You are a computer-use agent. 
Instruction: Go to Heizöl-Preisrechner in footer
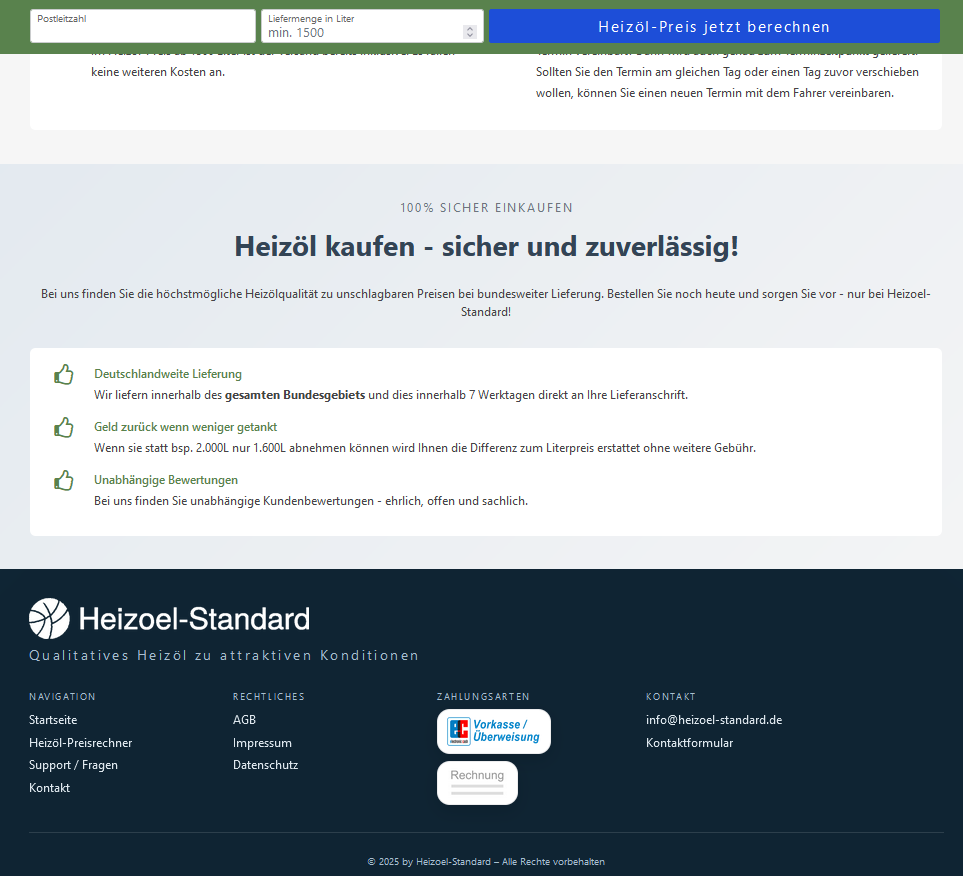pyautogui.click(x=80, y=743)
